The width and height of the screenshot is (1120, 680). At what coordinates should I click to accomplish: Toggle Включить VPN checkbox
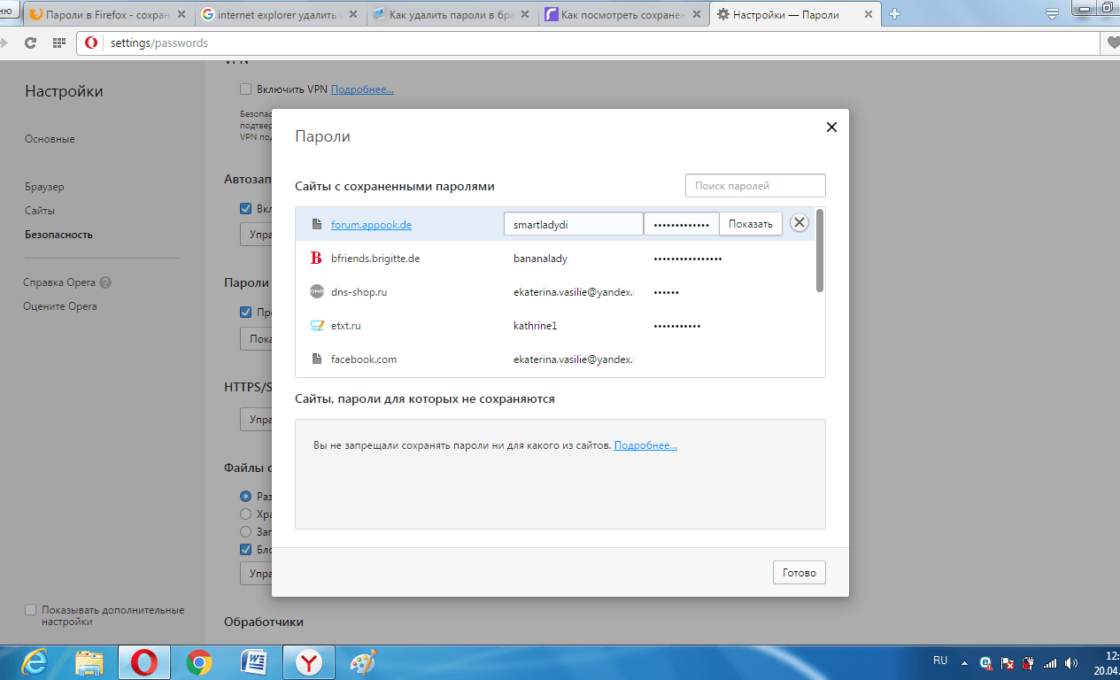coord(246,89)
